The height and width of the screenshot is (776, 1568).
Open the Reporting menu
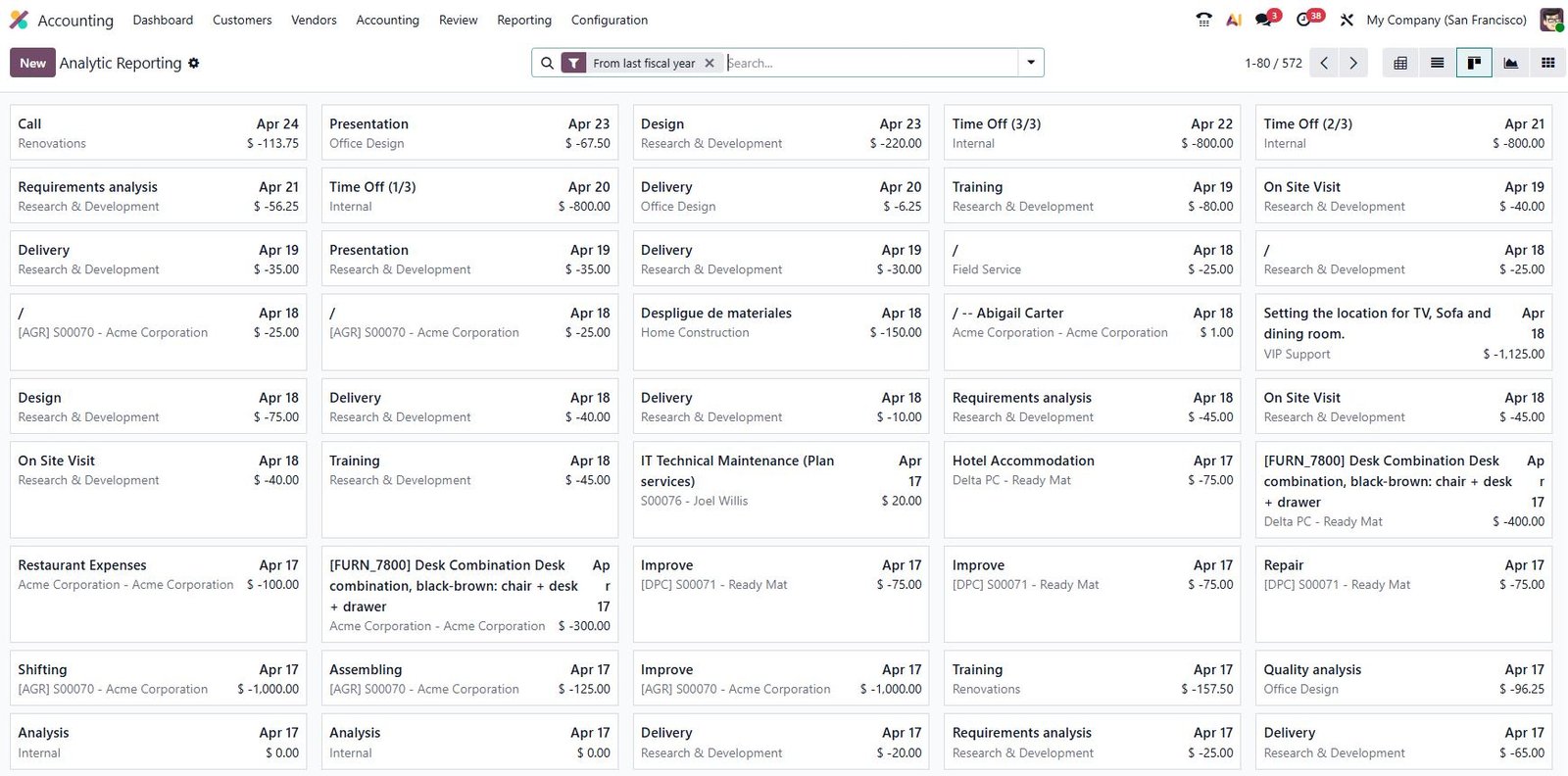(x=524, y=20)
